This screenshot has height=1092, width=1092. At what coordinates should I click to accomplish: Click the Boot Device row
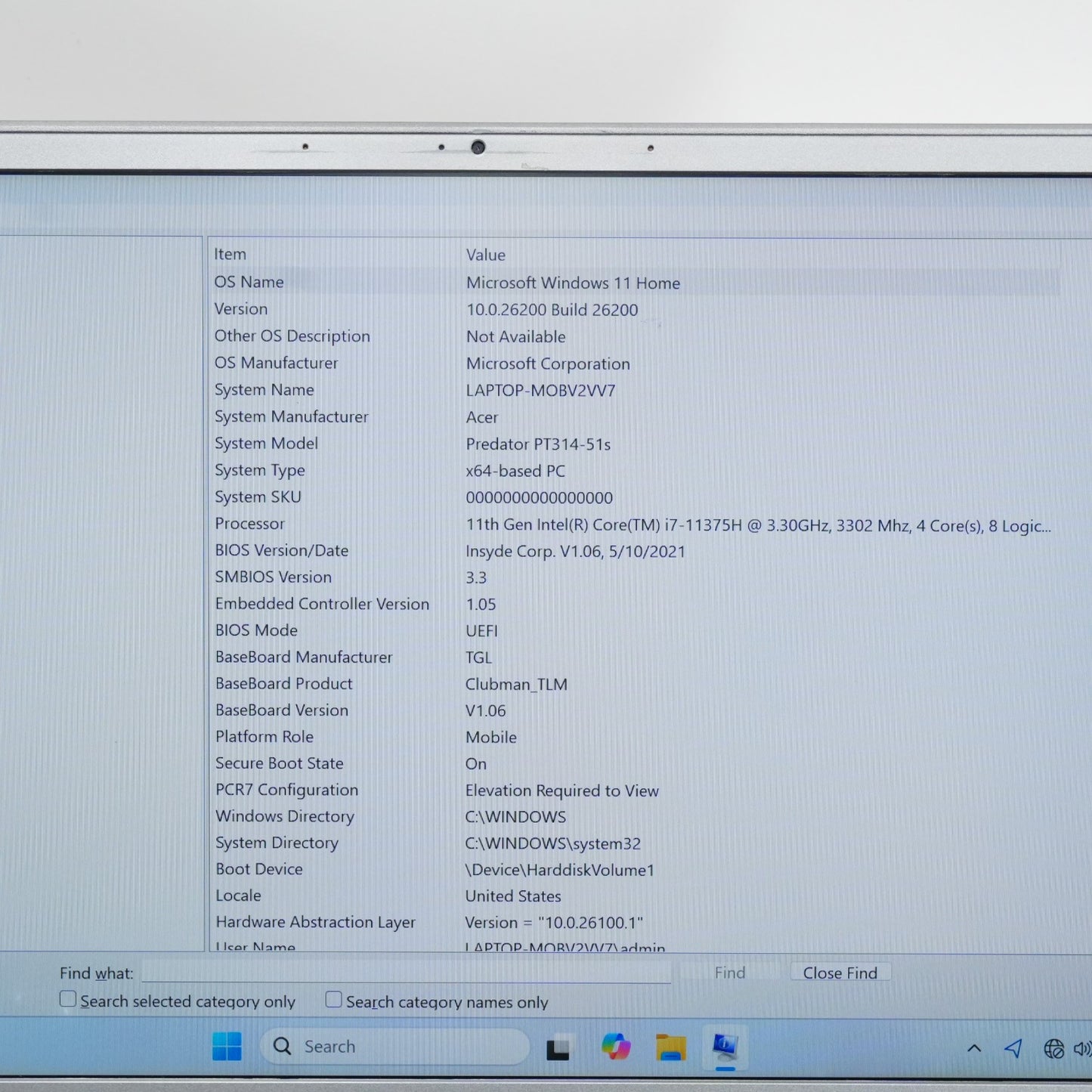[x=635, y=870]
